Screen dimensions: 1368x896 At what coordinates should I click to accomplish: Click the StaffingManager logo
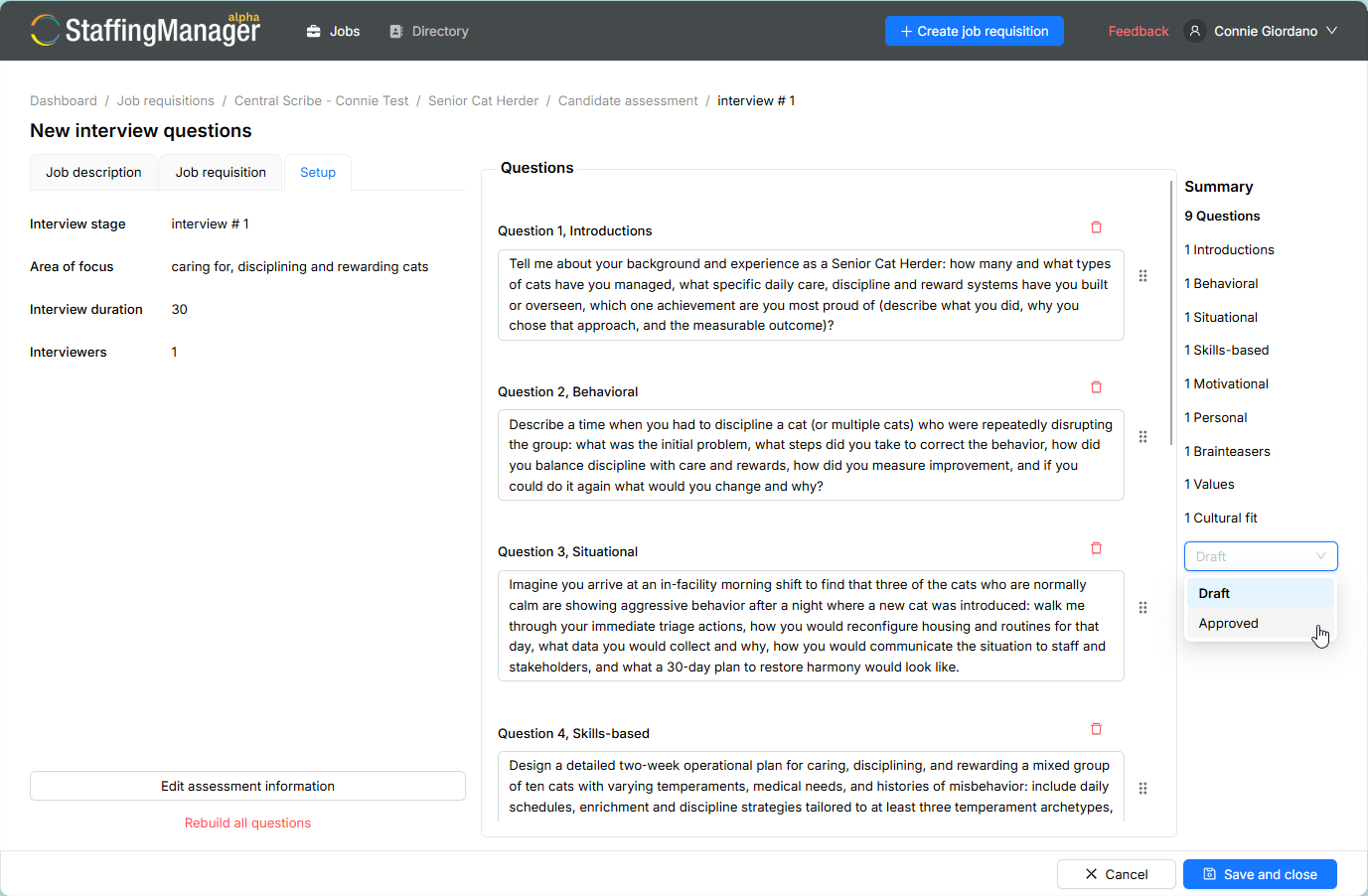(145, 30)
